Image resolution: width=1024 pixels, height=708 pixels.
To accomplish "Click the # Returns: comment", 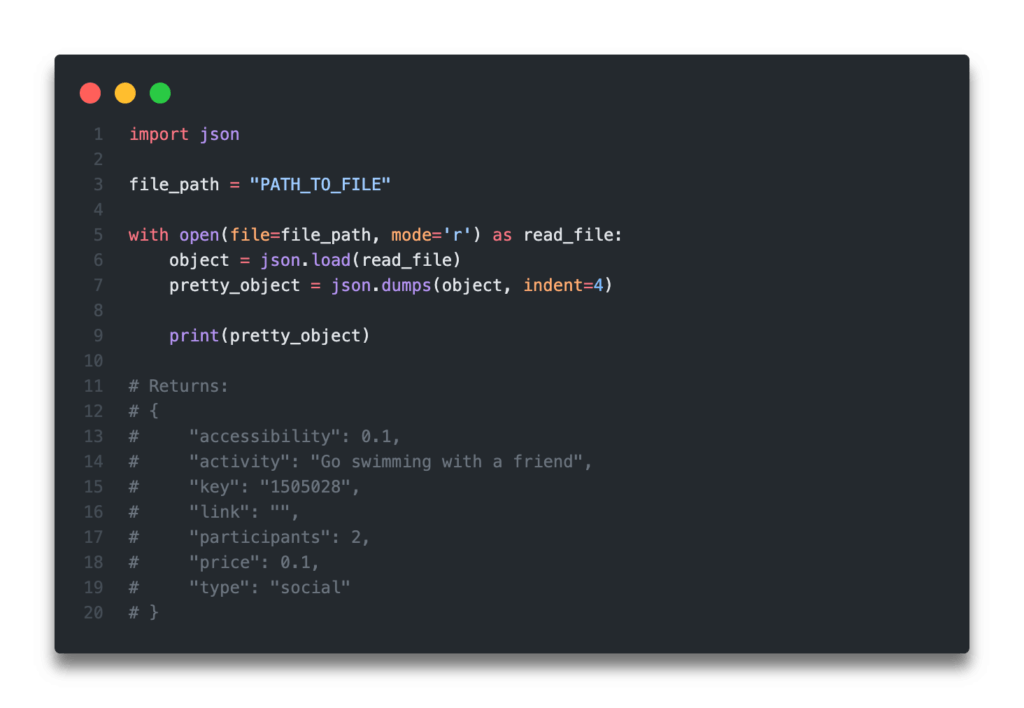I will [x=178, y=386].
